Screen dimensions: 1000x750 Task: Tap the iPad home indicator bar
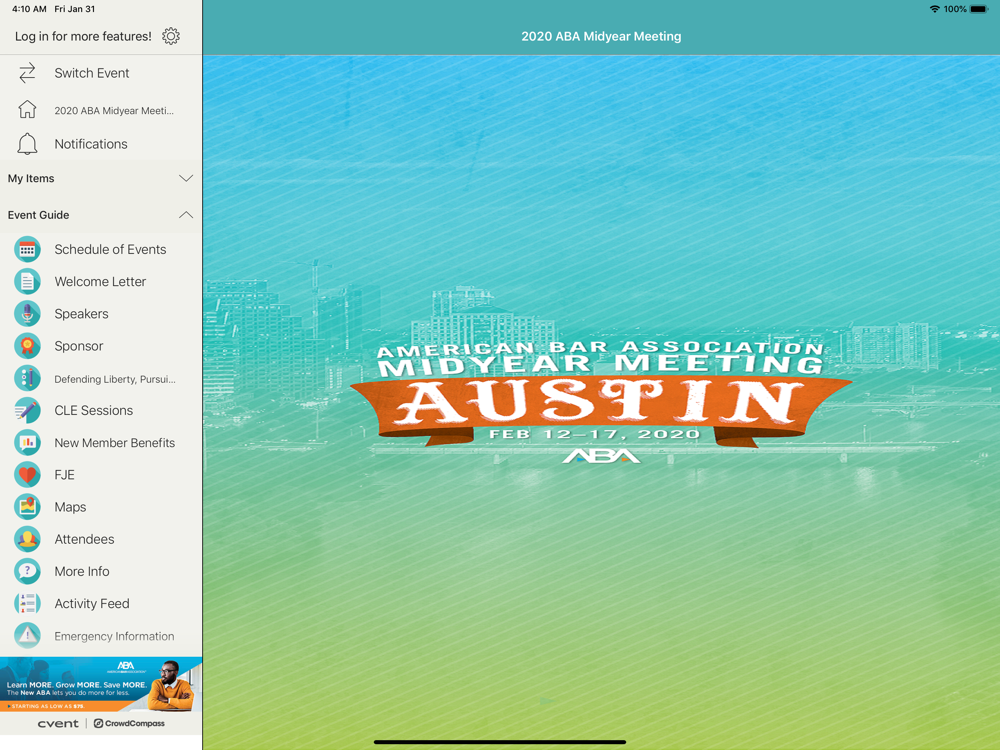pyautogui.click(x=499, y=742)
